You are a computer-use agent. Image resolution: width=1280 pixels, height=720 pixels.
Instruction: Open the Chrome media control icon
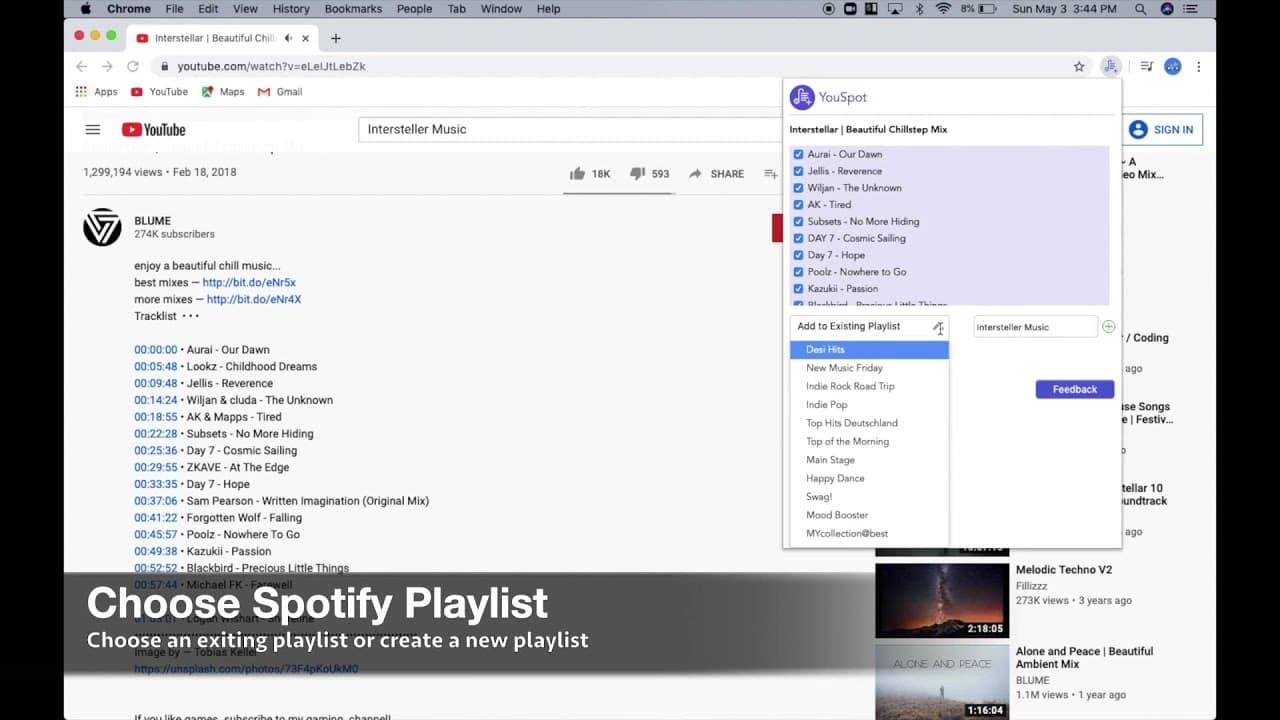coord(1146,67)
